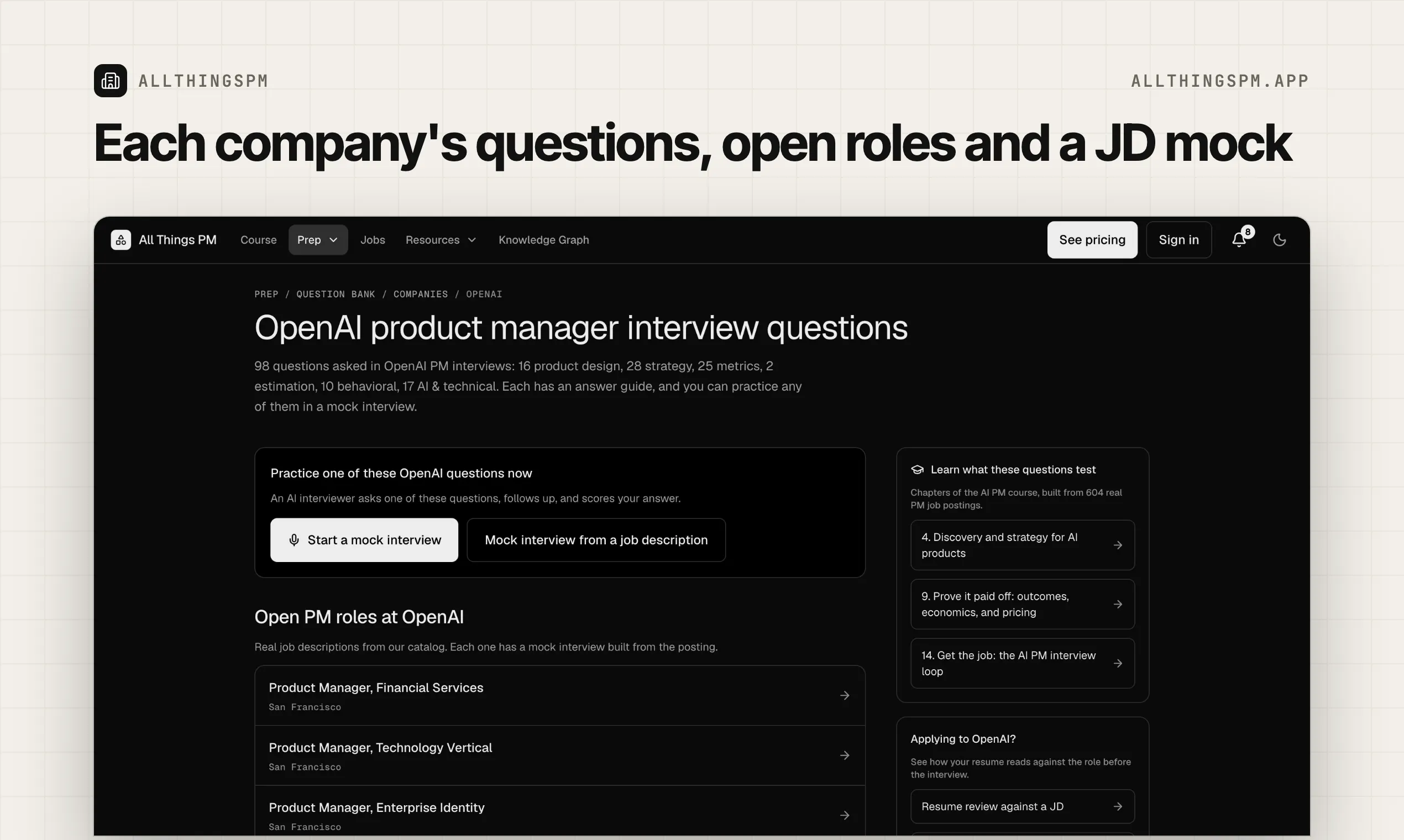This screenshot has height=840, width=1404.
Task: Click the All Things PM logo icon in navbar
Action: 121,240
